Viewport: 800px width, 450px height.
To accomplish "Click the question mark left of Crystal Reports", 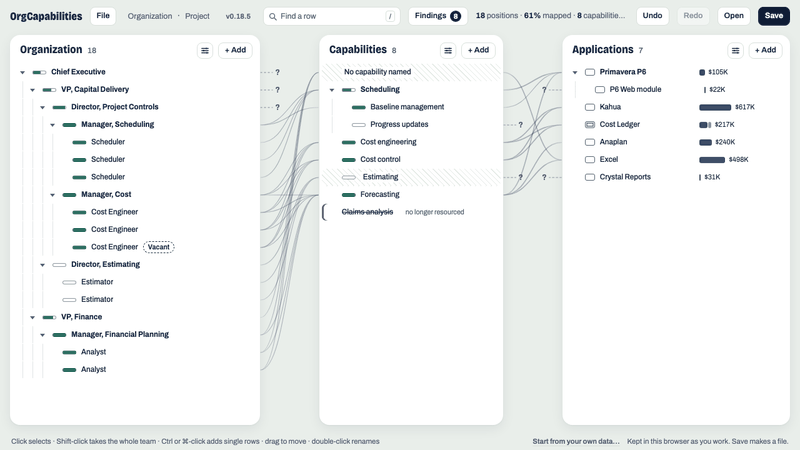I will click(x=544, y=177).
